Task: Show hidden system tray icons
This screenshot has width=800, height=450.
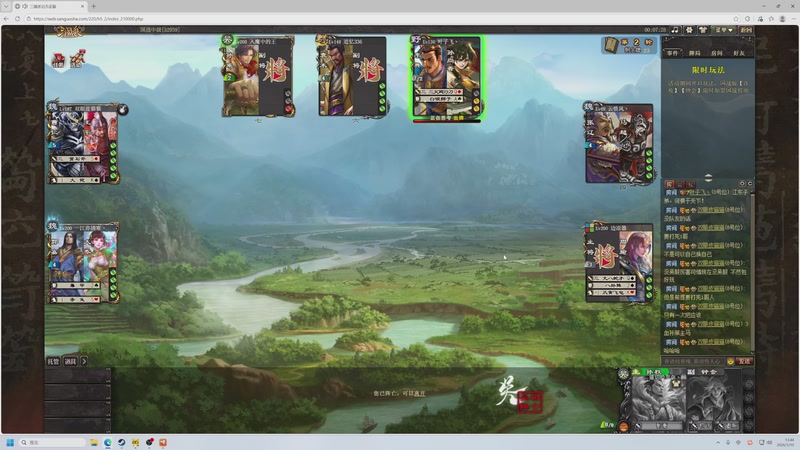Action: coord(718,442)
